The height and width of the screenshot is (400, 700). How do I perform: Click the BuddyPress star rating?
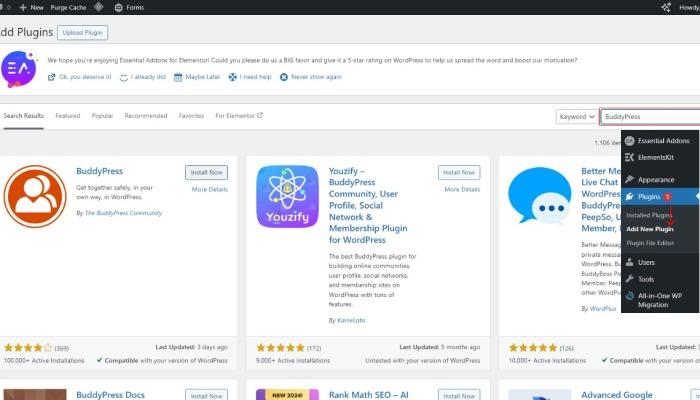pos(28,347)
